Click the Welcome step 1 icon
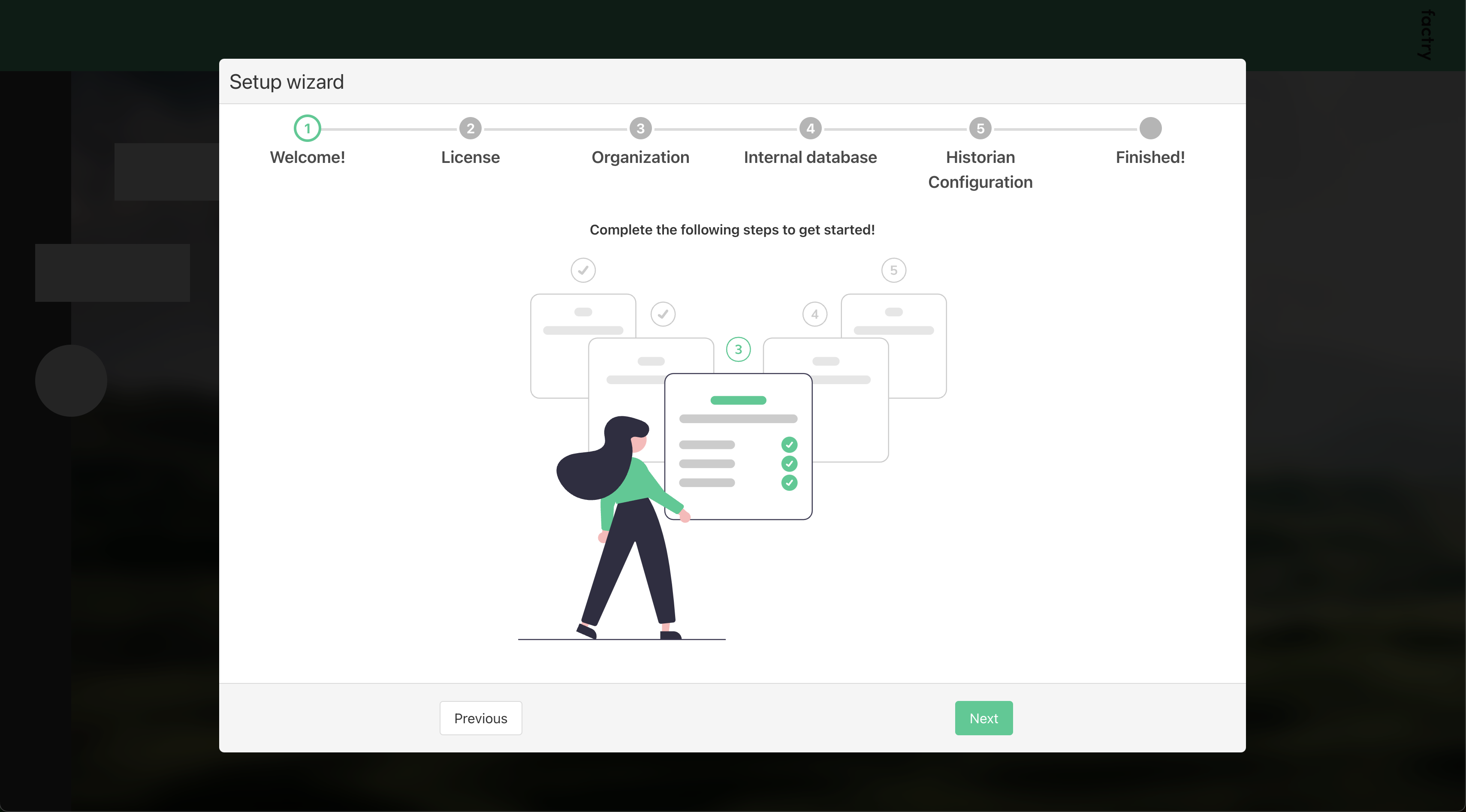Screen dimensions: 1466x812 click(308, 128)
